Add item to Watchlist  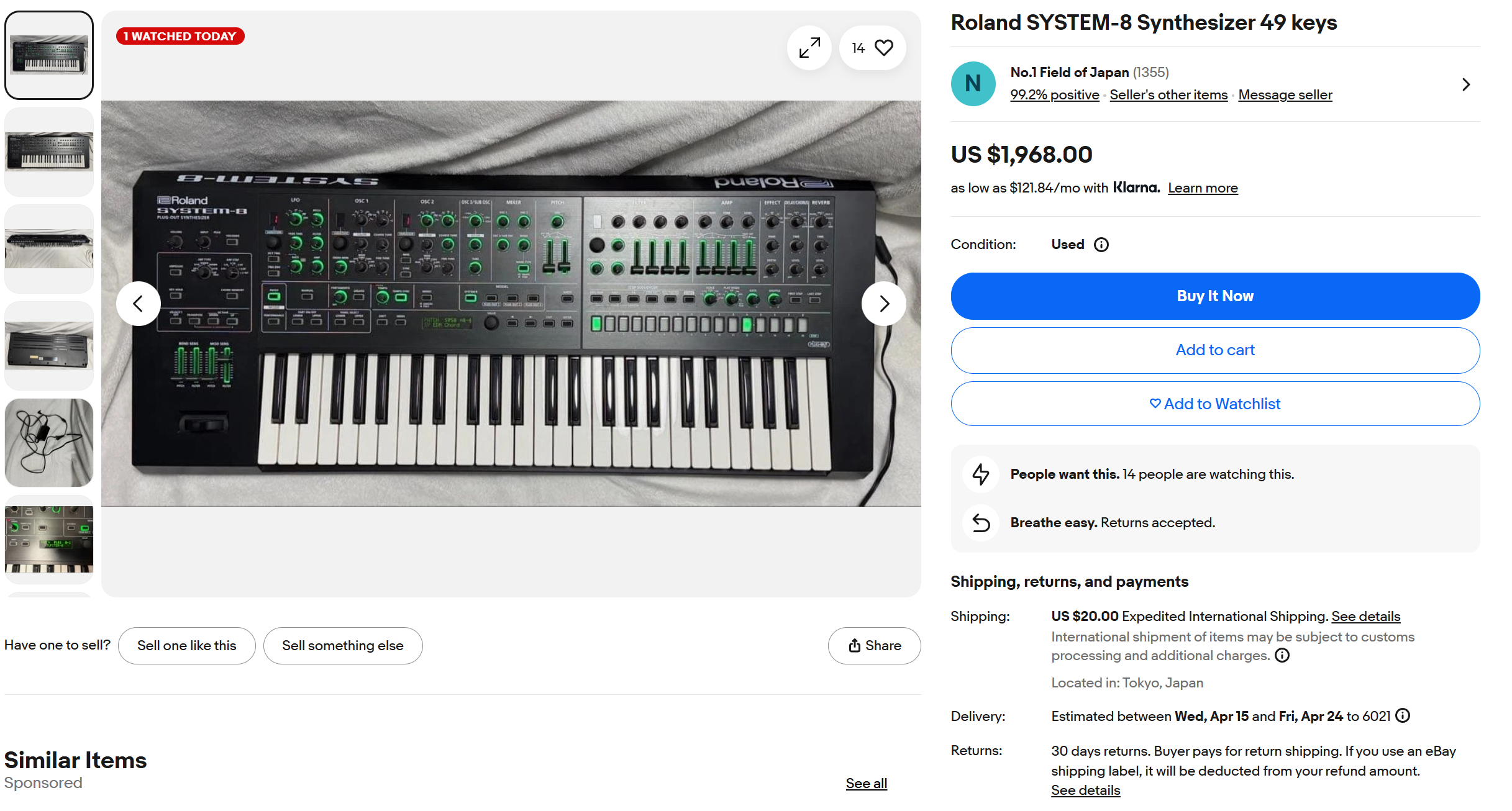tap(1214, 404)
